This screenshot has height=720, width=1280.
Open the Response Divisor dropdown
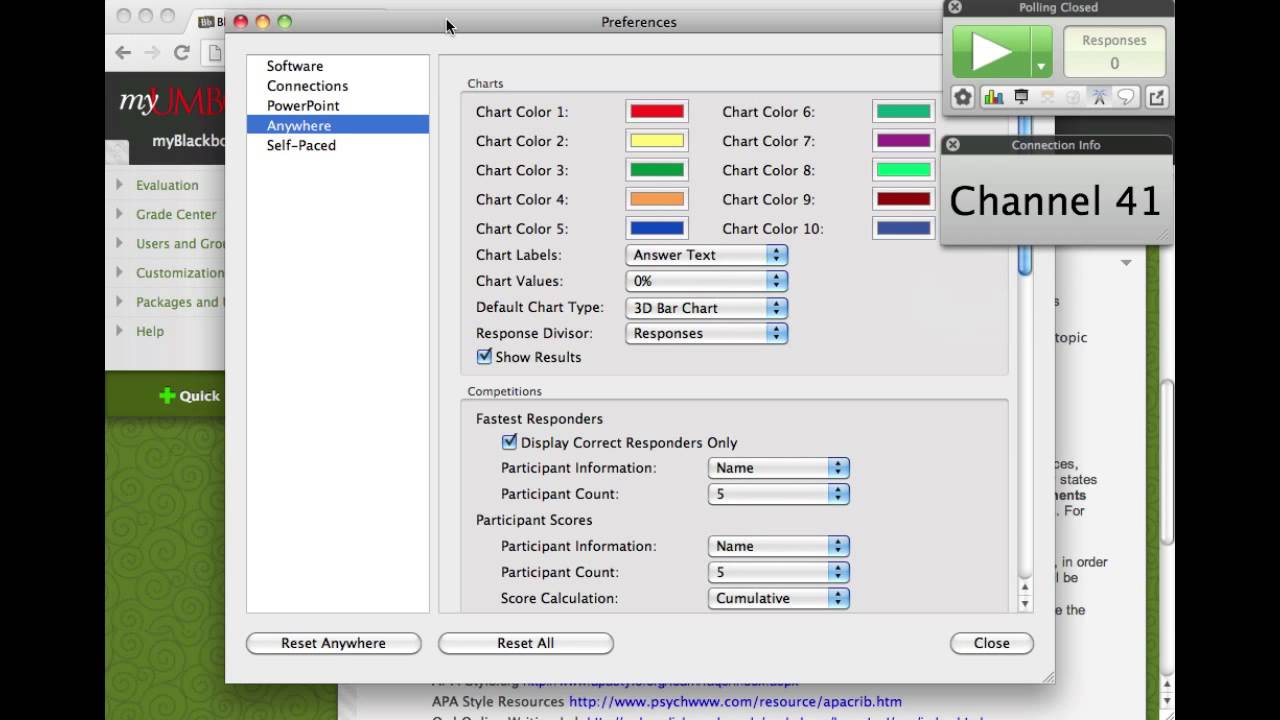707,333
